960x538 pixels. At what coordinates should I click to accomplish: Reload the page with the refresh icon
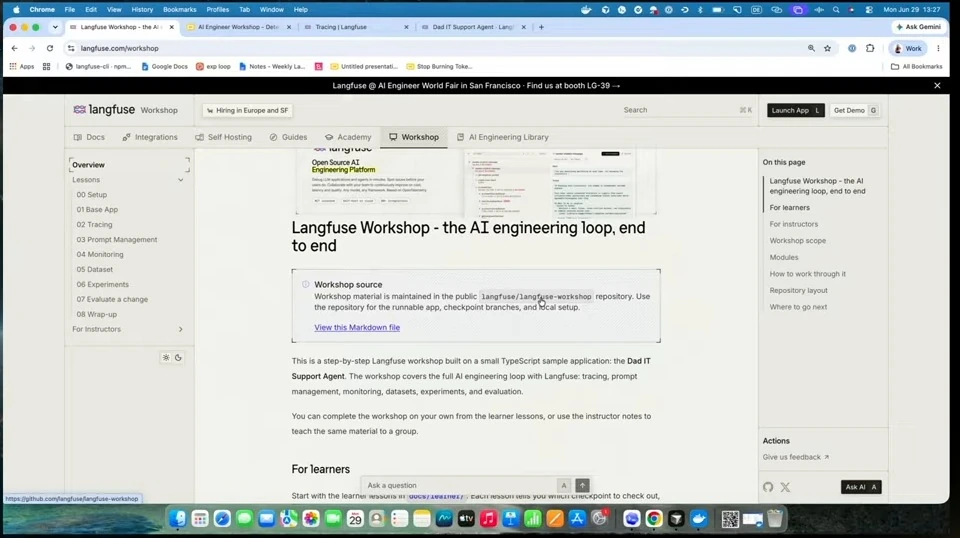[50, 48]
